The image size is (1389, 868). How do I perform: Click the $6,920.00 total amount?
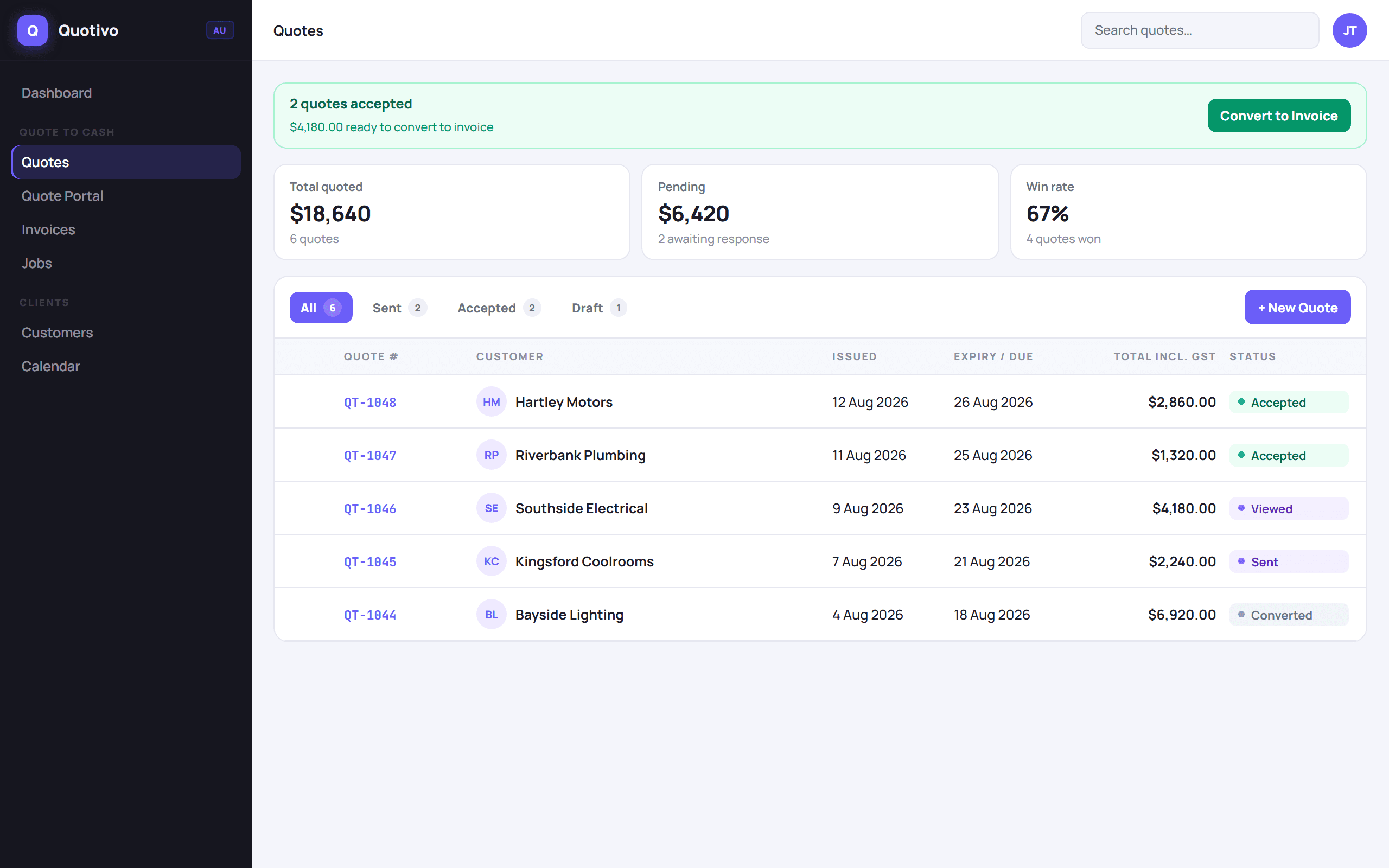[x=1181, y=614]
